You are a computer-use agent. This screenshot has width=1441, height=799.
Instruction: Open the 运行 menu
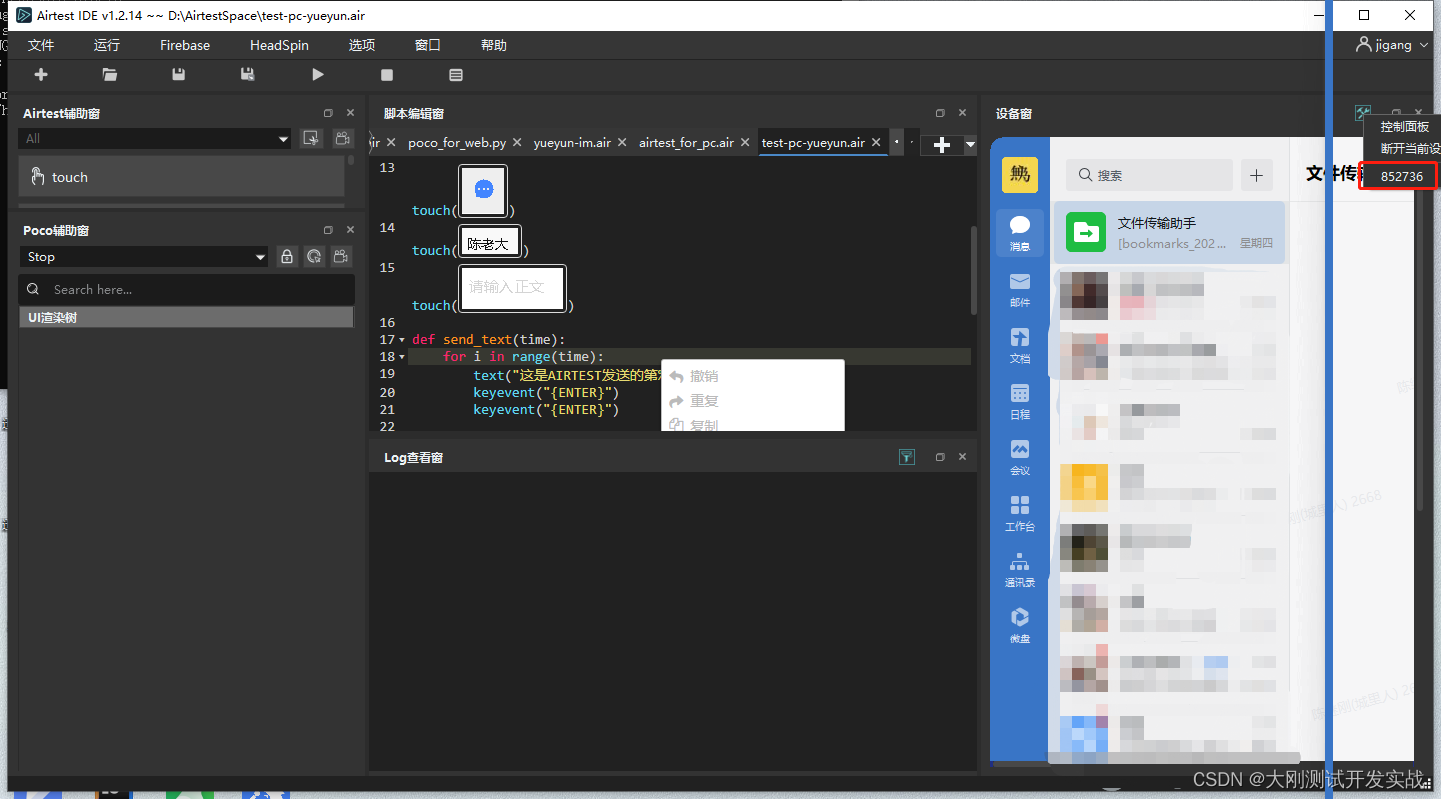(107, 45)
